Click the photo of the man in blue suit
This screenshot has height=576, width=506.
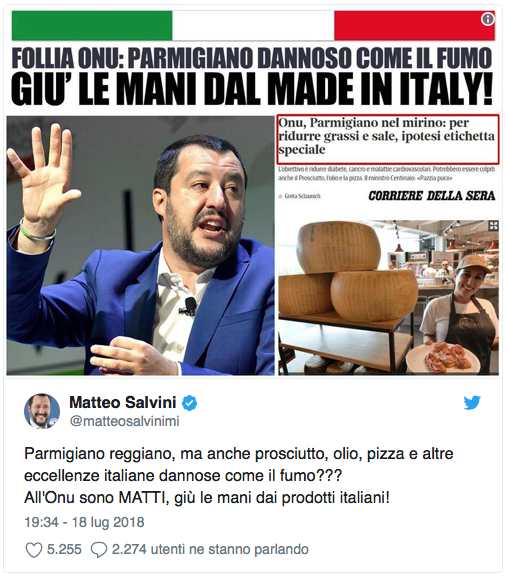[x=140, y=245]
